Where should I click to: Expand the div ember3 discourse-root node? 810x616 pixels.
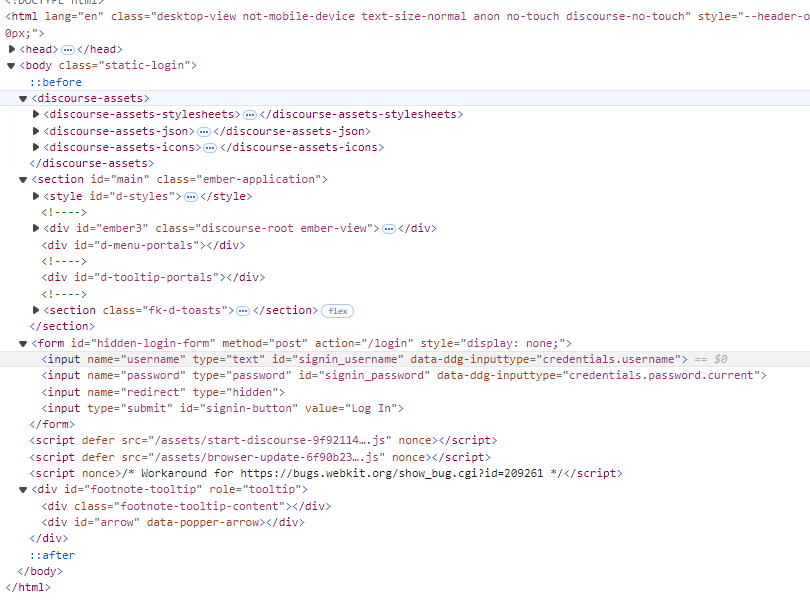(36, 228)
